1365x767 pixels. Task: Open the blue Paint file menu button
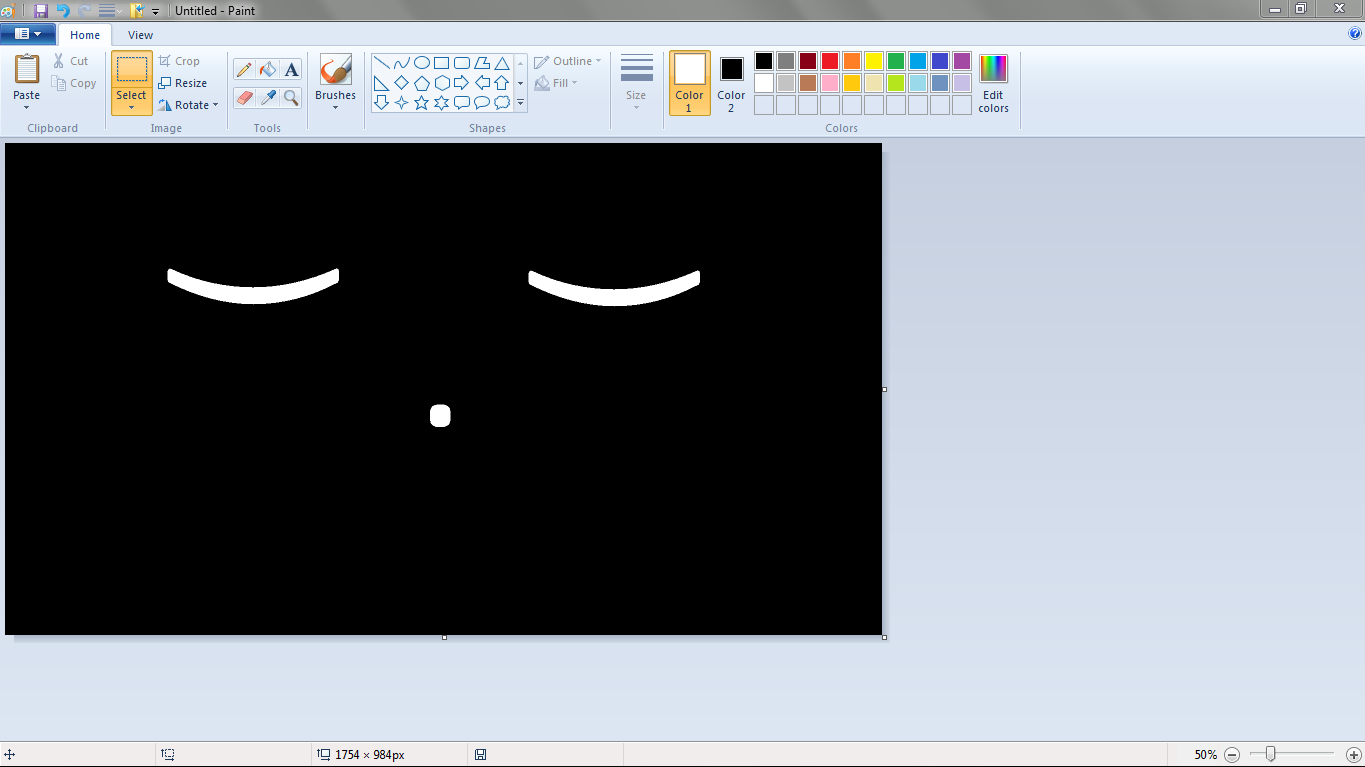click(x=27, y=33)
